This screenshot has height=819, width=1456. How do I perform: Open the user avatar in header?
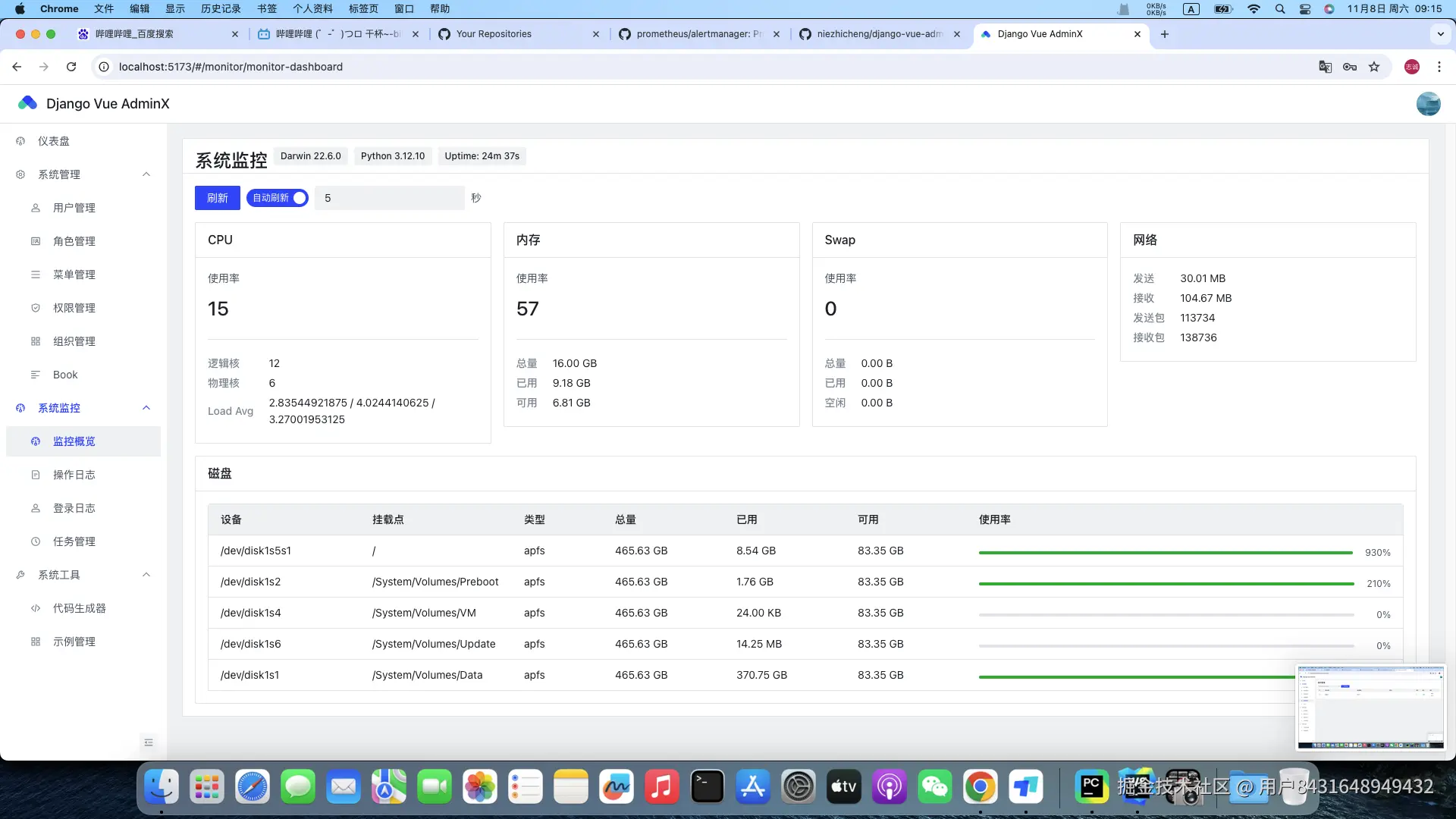click(x=1428, y=104)
